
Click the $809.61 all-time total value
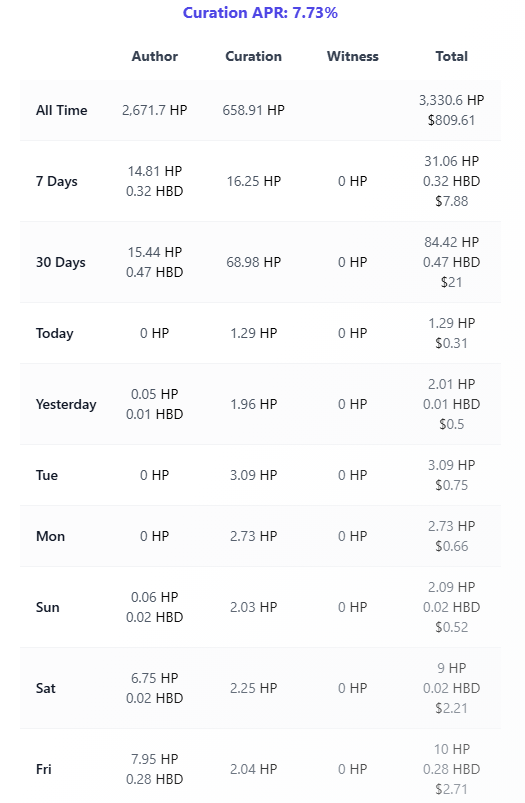click(451, 120)
